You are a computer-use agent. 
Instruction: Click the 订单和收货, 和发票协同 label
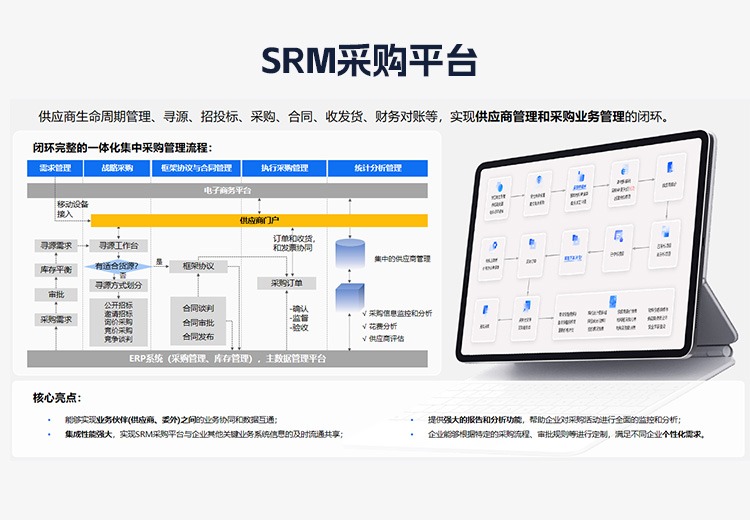point(294,243)
